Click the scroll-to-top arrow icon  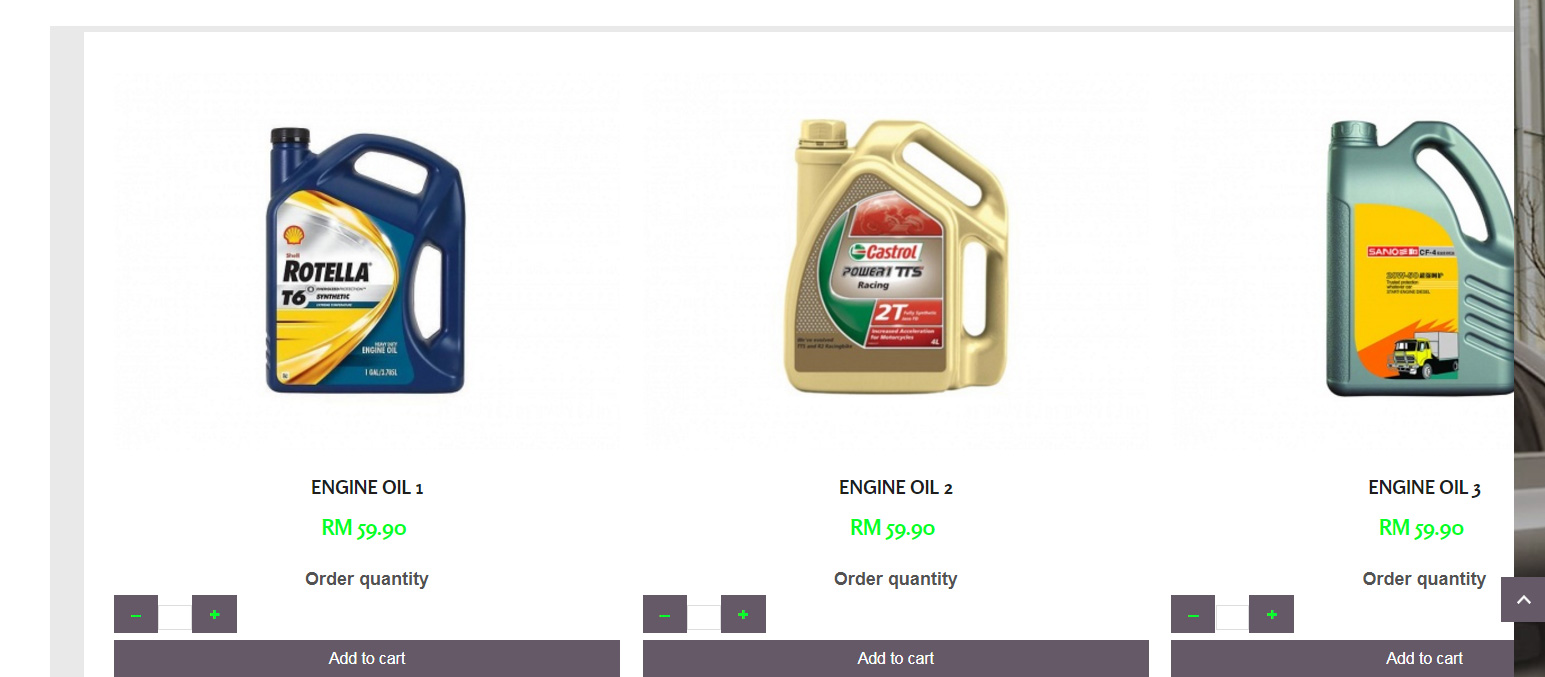tap(1523, 600)
